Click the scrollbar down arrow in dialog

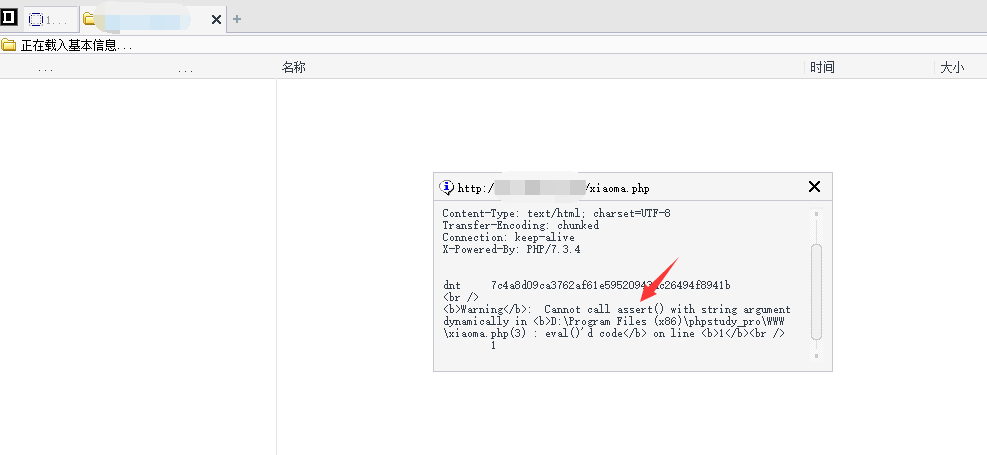click(816, 356)
